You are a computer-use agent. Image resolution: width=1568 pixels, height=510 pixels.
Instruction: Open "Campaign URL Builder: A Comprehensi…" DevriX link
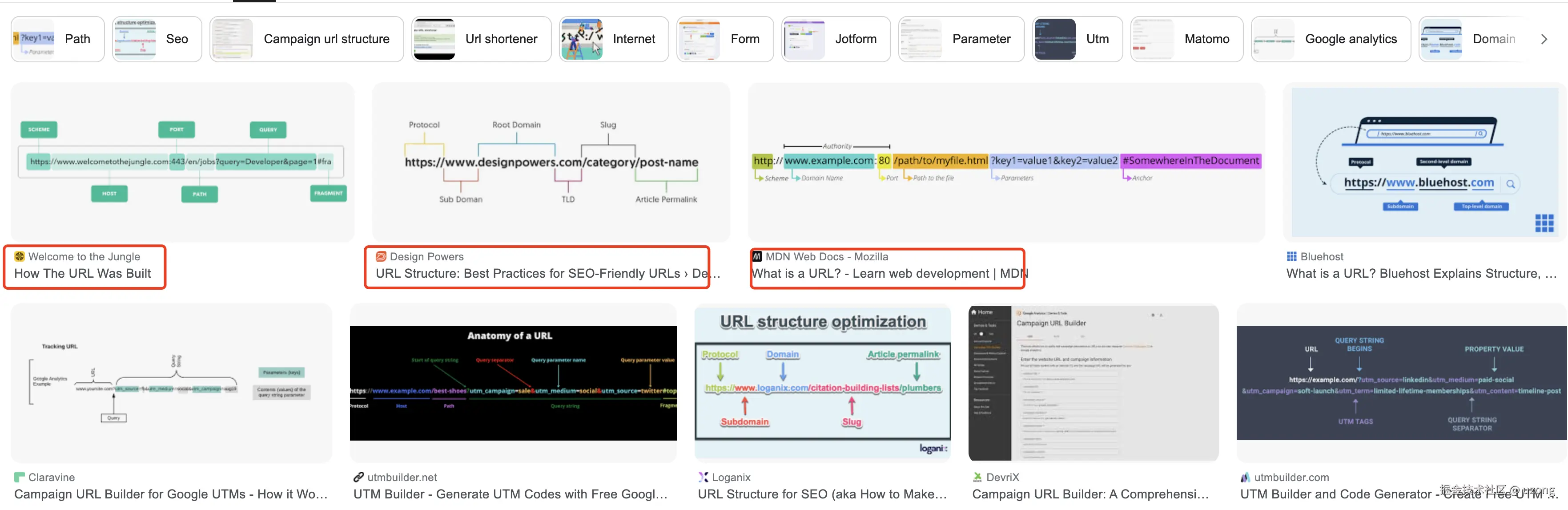click(1090, 494)
